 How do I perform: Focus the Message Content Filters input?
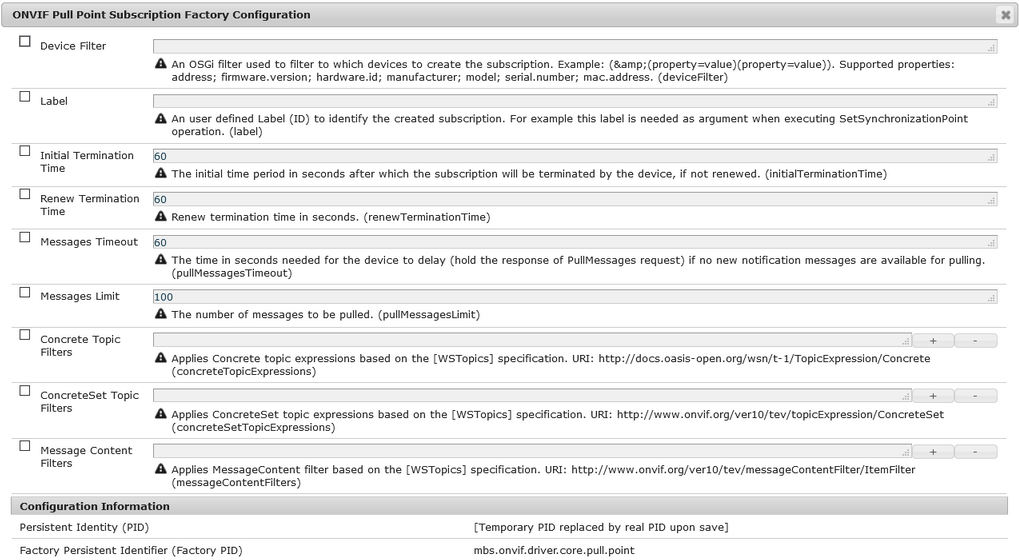[532, 452]
